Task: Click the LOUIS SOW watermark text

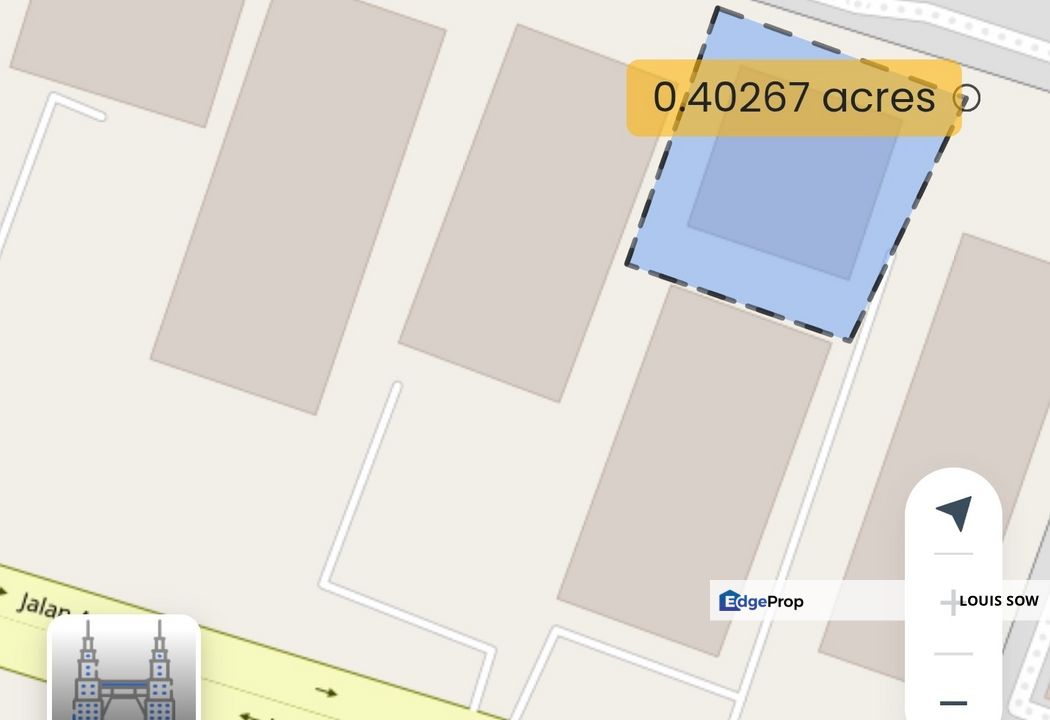Action: (998, 601)
